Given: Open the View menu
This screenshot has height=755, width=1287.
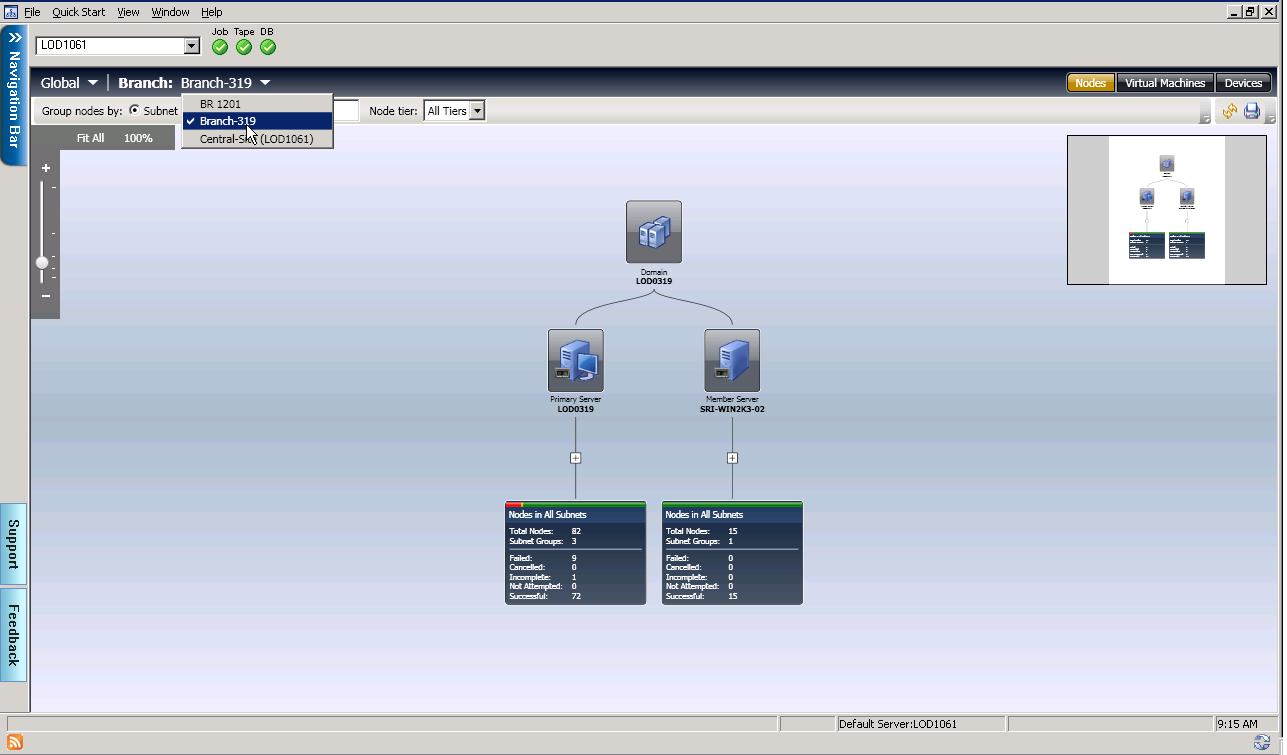Looking at the screenshot, I should [128, 12].
